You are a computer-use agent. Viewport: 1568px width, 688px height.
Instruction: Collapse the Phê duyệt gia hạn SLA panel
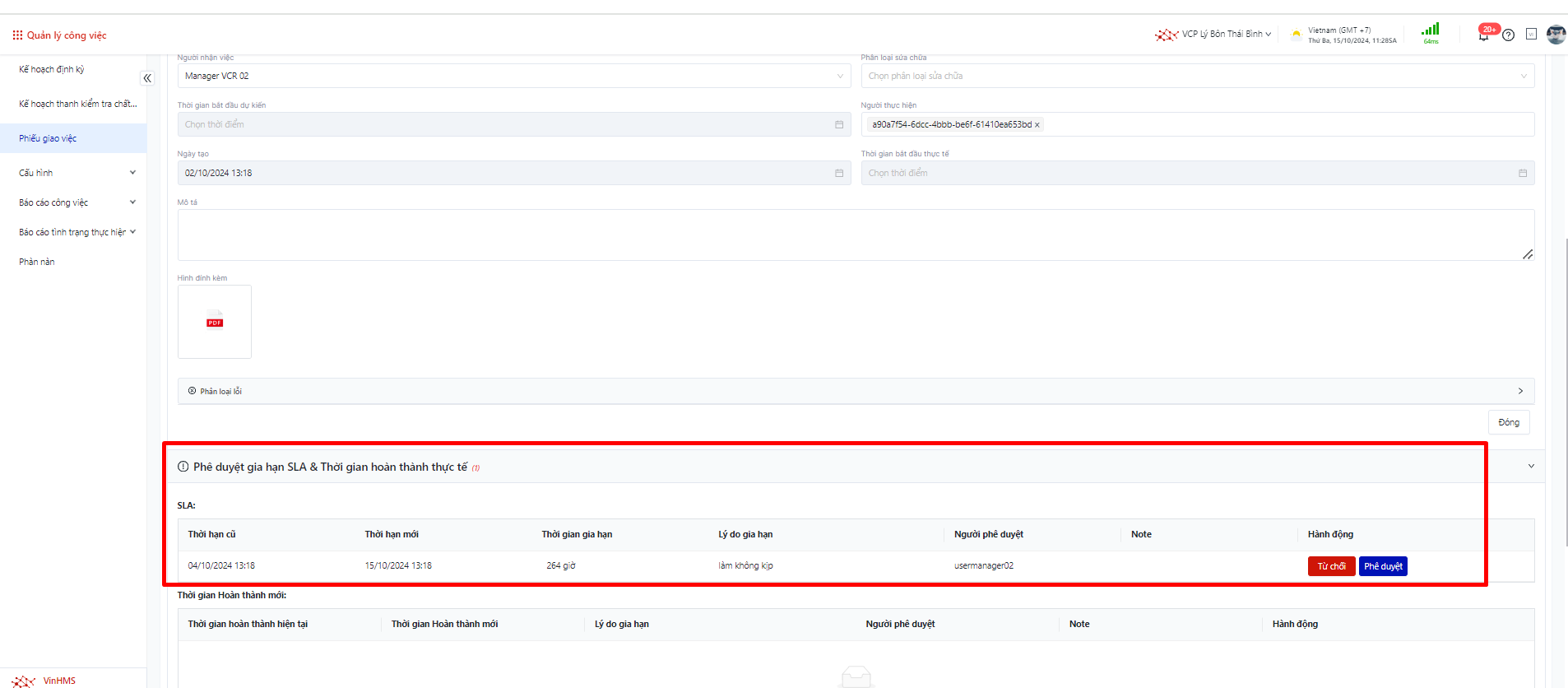click(x=1531, y=466)
